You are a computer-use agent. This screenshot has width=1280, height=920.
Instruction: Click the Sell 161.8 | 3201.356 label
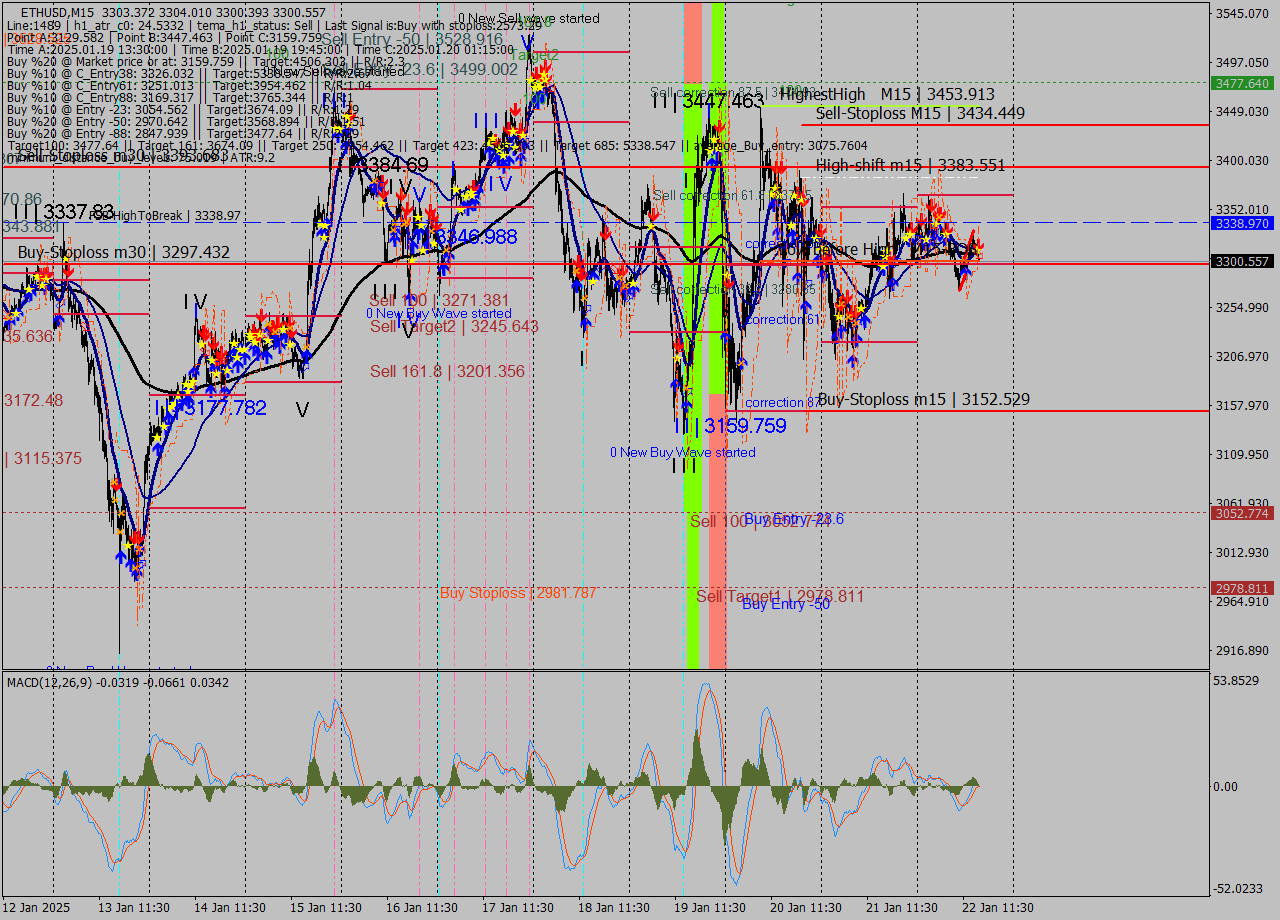447,371
